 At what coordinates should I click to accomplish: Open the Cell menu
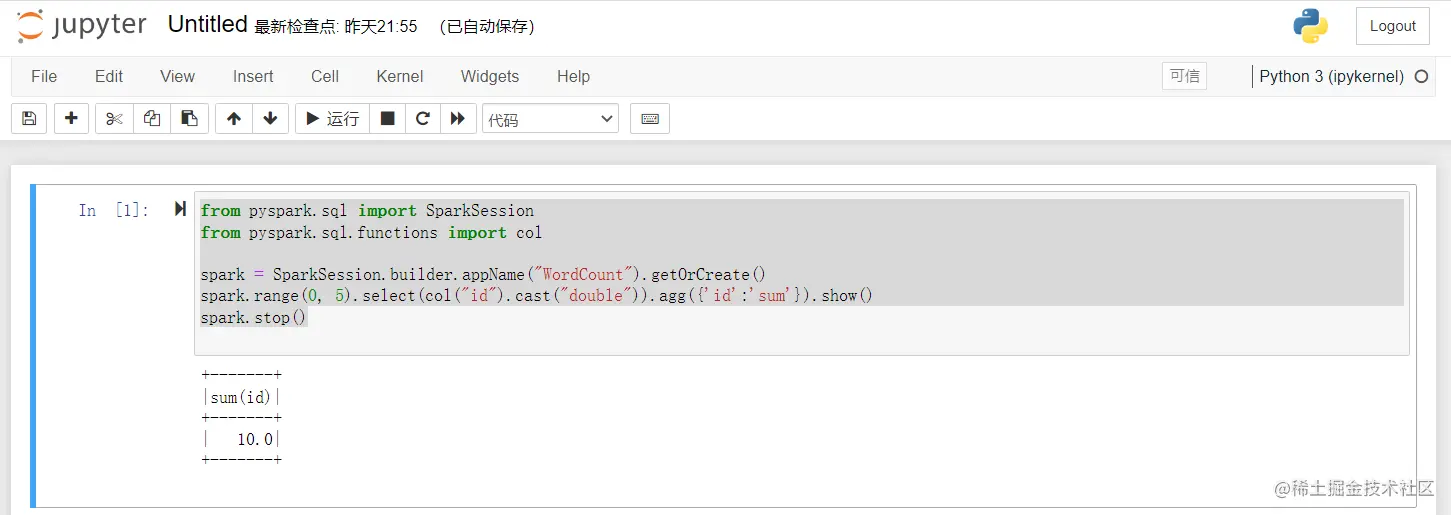click(325, 76)
